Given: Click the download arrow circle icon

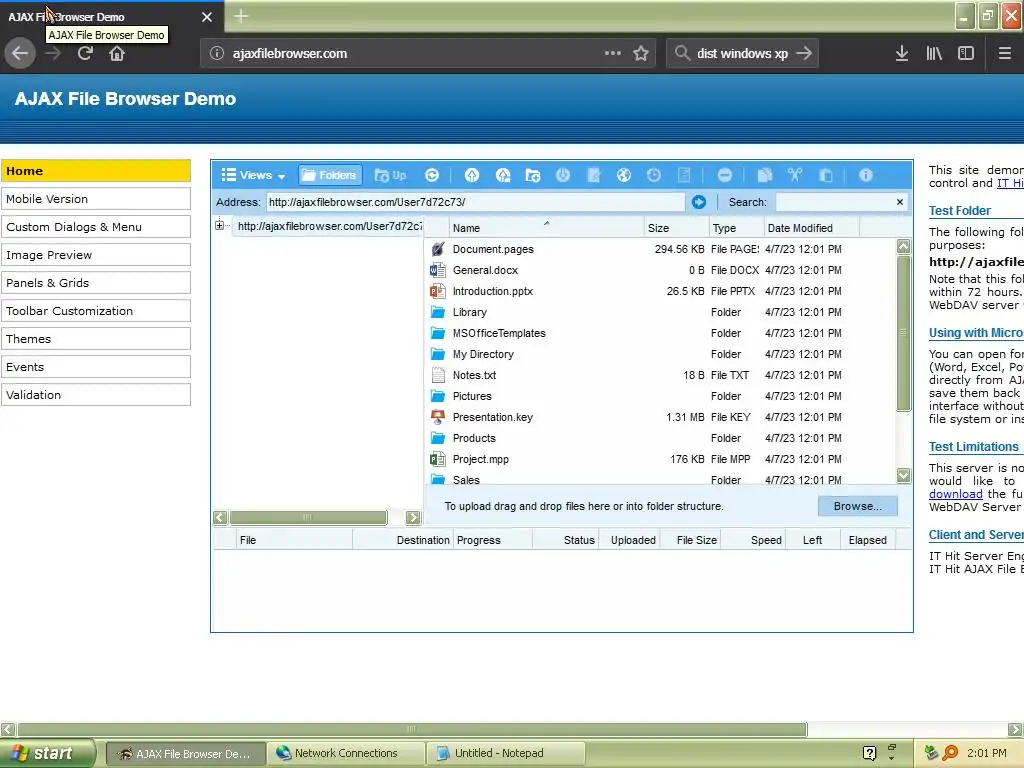Looking at the screenshot, I should pos(563,175).
